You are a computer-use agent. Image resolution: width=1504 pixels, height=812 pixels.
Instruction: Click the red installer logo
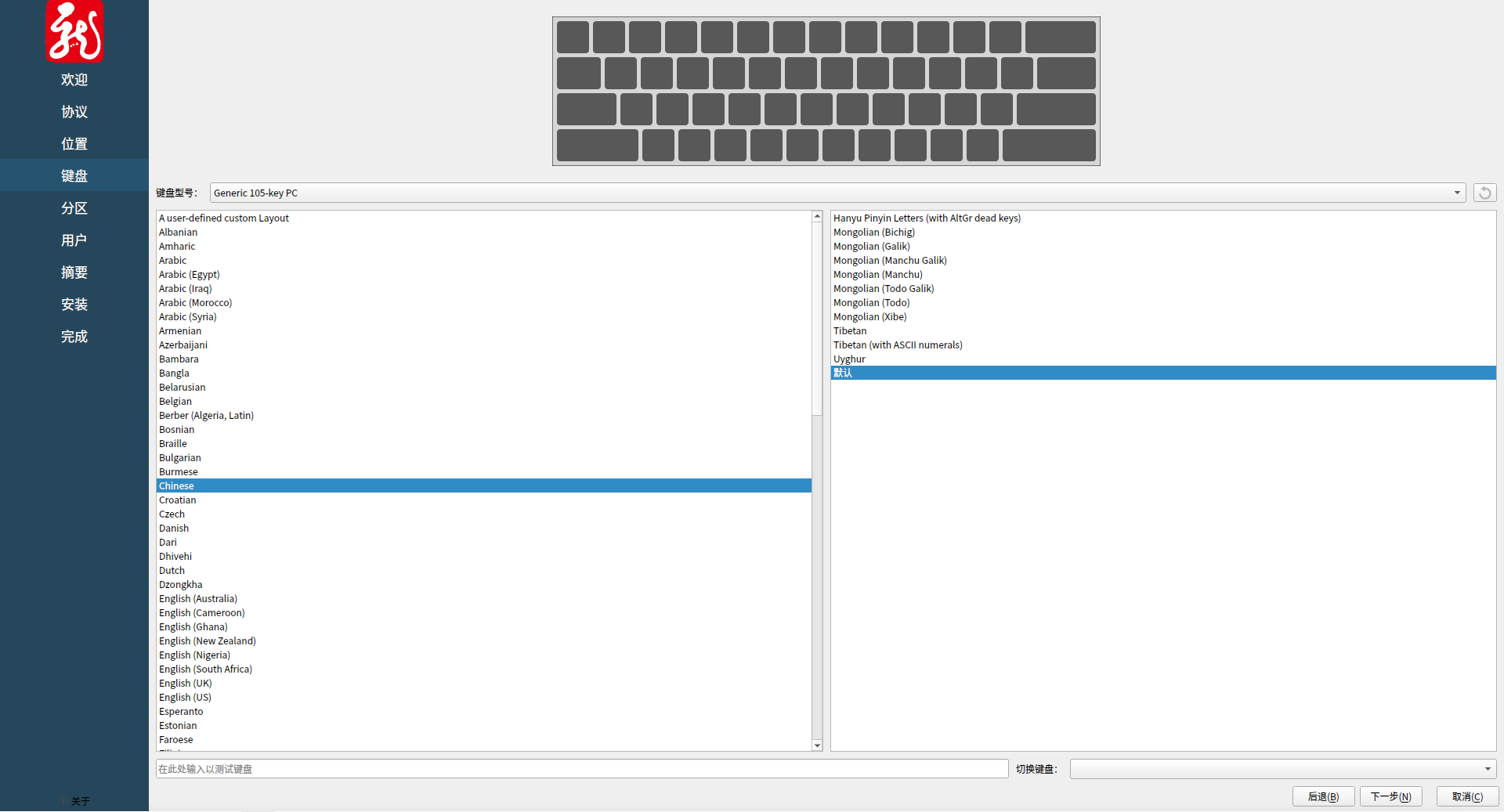74,31
